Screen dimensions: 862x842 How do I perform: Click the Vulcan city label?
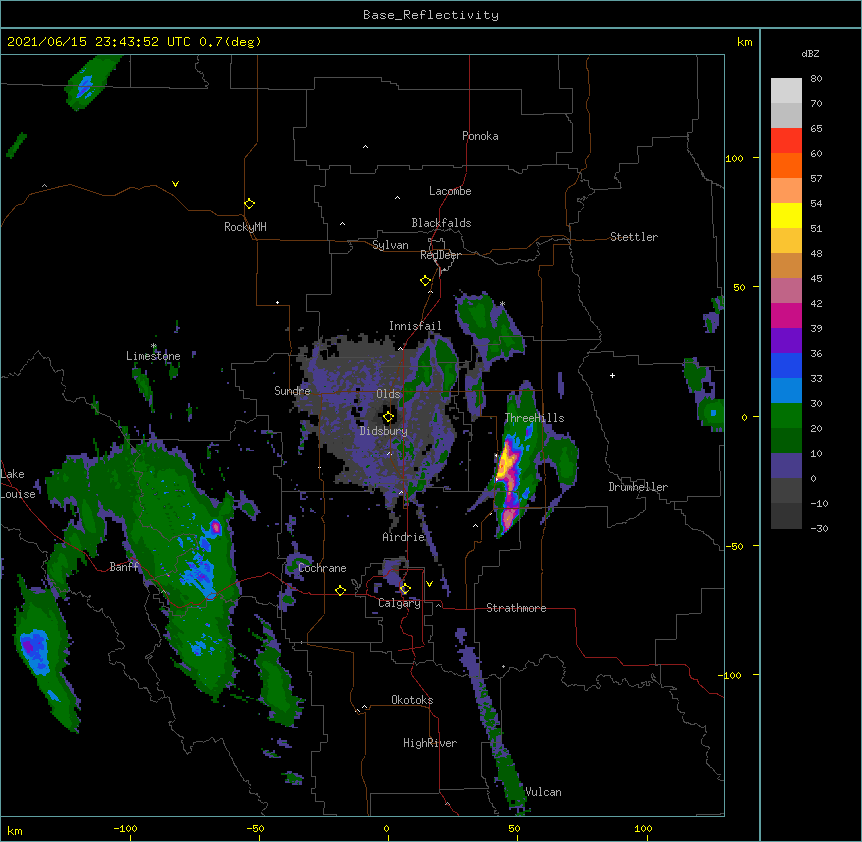(x=544, y=792)
